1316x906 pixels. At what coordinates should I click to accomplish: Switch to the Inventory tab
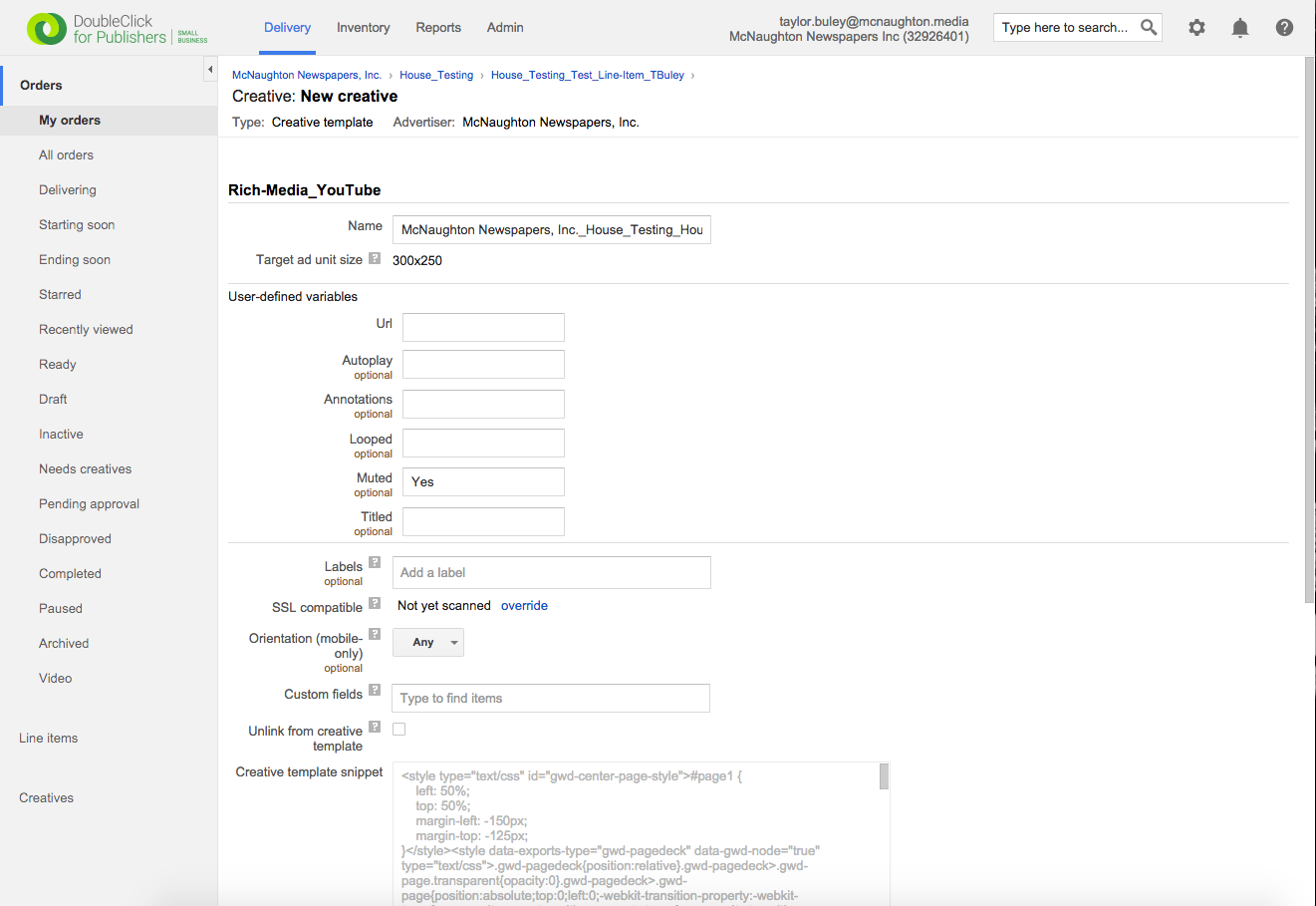coord(363,28)
